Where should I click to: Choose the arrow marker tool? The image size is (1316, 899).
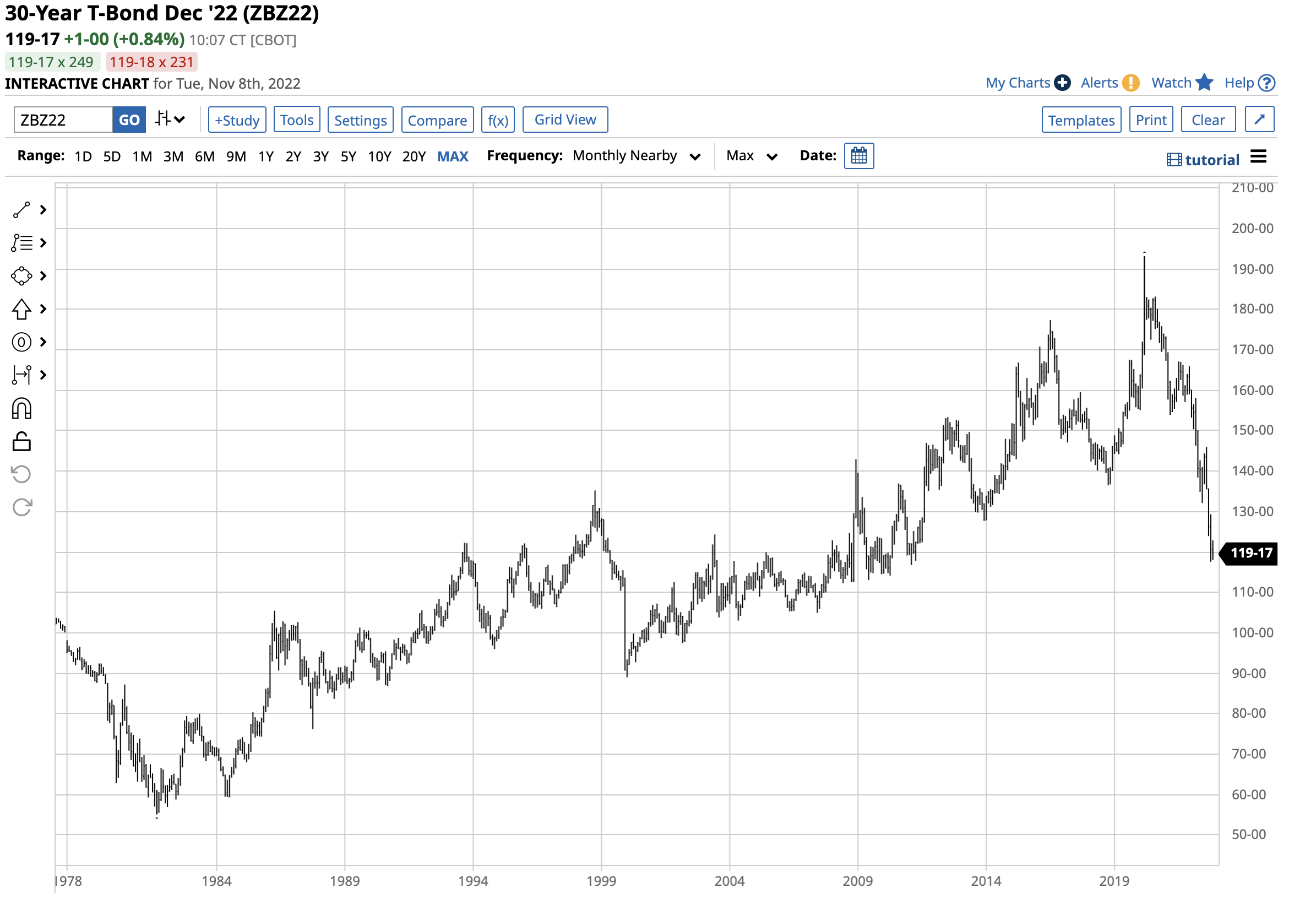click(21, 309)
